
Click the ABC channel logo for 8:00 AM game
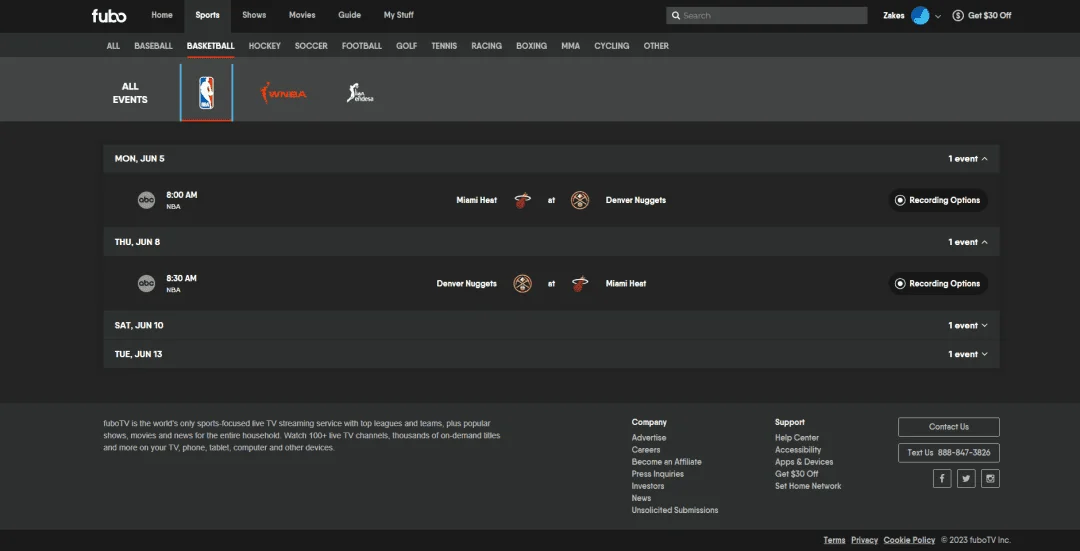click(146, 200)
